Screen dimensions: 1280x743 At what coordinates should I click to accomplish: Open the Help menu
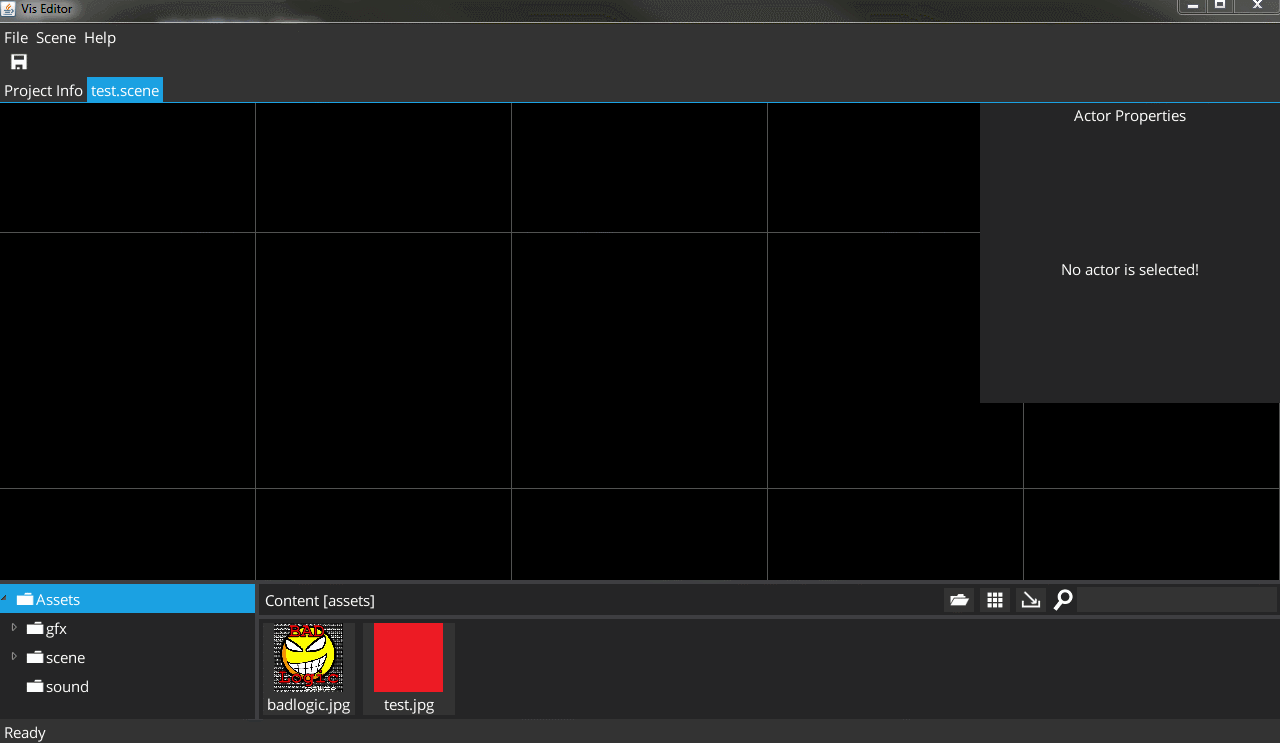click(100, 38)
